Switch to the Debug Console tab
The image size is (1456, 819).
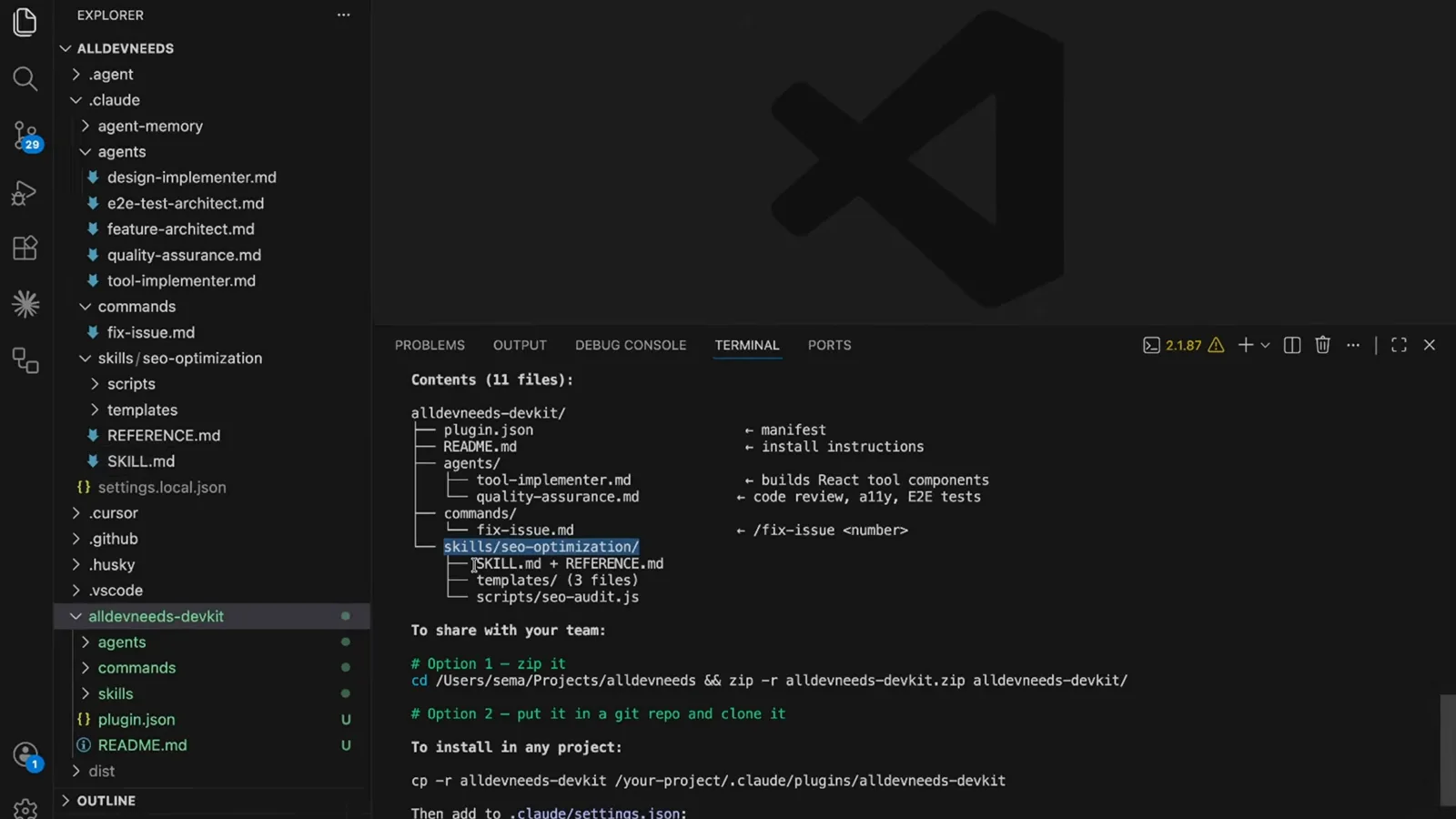[631, 346]
